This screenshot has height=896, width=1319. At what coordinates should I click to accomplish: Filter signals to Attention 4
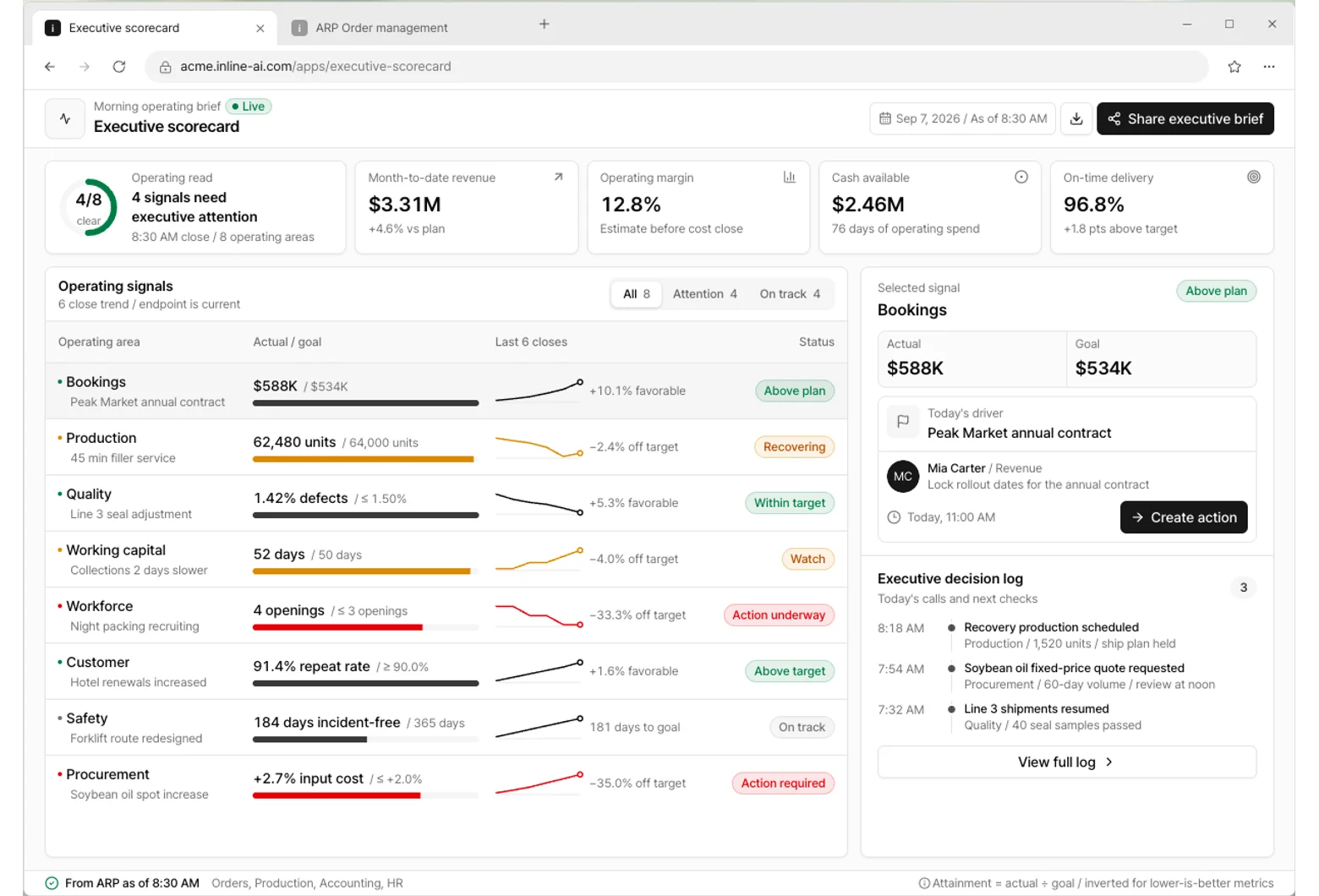point(704,294)
